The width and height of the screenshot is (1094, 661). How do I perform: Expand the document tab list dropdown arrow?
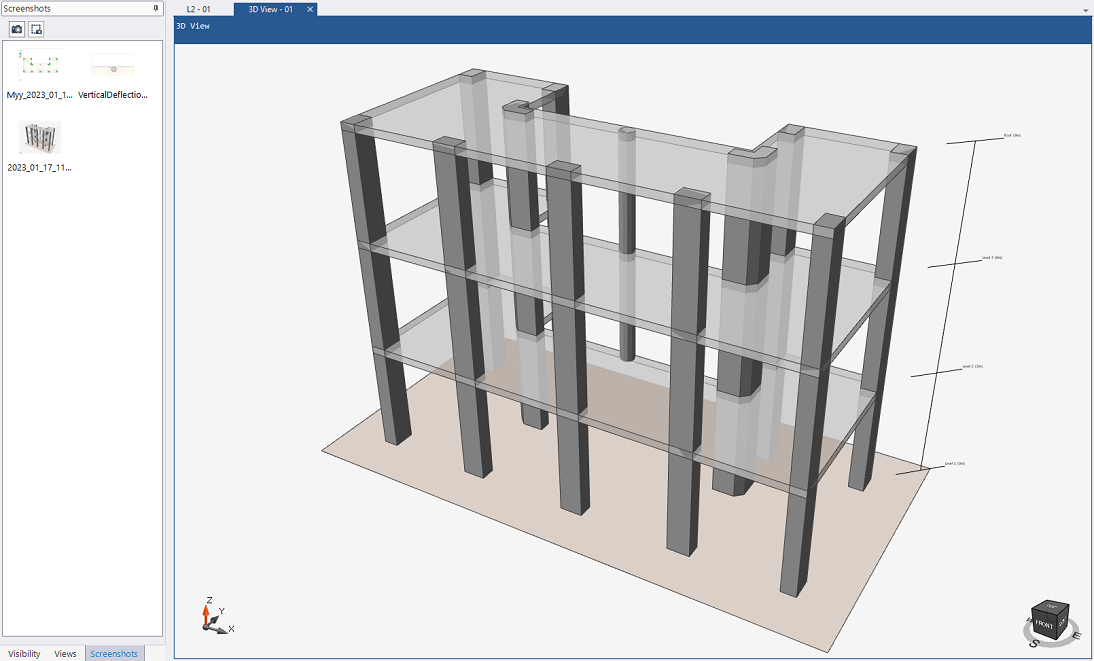tap(1086, 10)
